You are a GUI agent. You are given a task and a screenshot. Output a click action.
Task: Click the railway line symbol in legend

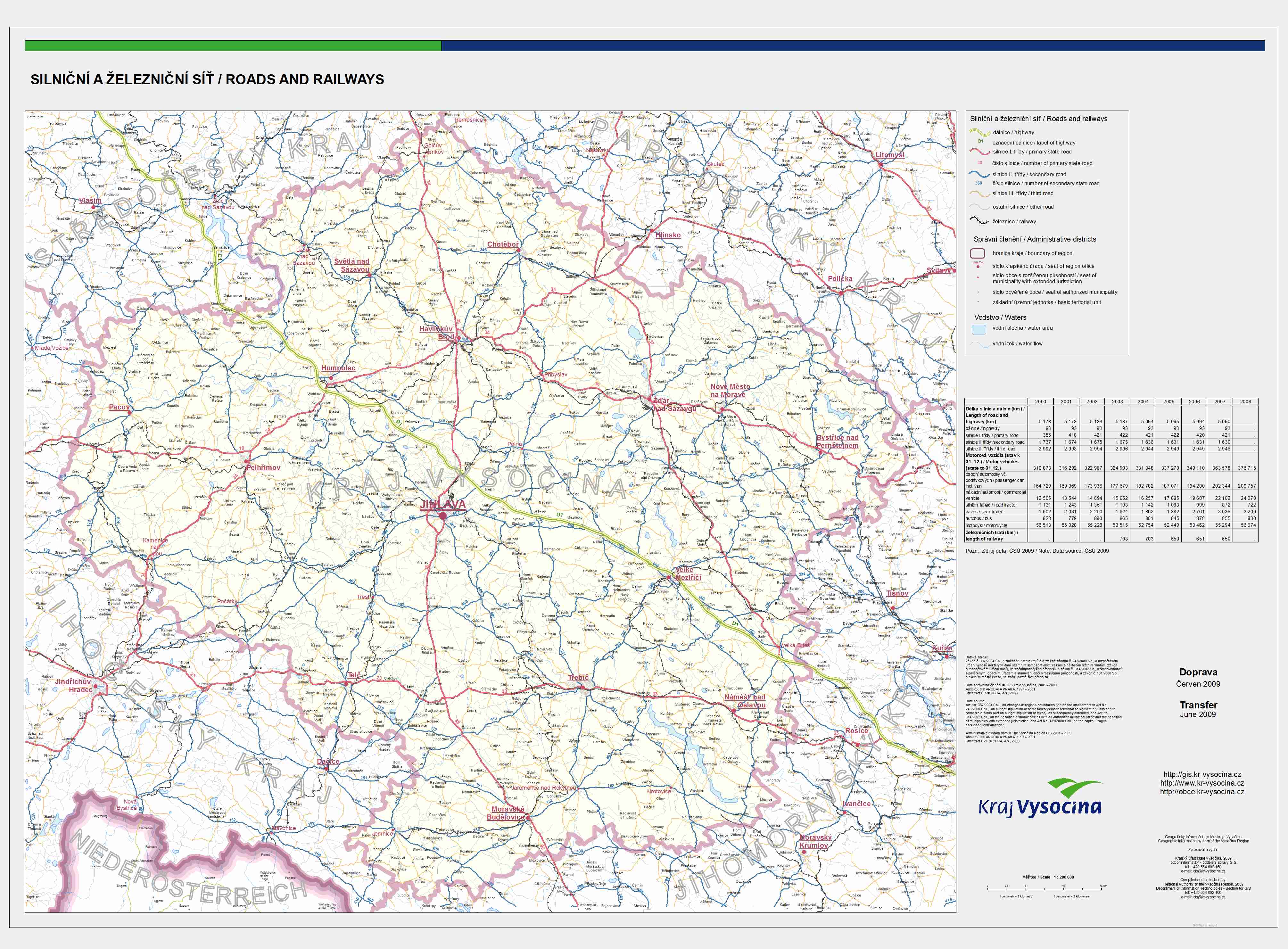(x=979, y=221)
